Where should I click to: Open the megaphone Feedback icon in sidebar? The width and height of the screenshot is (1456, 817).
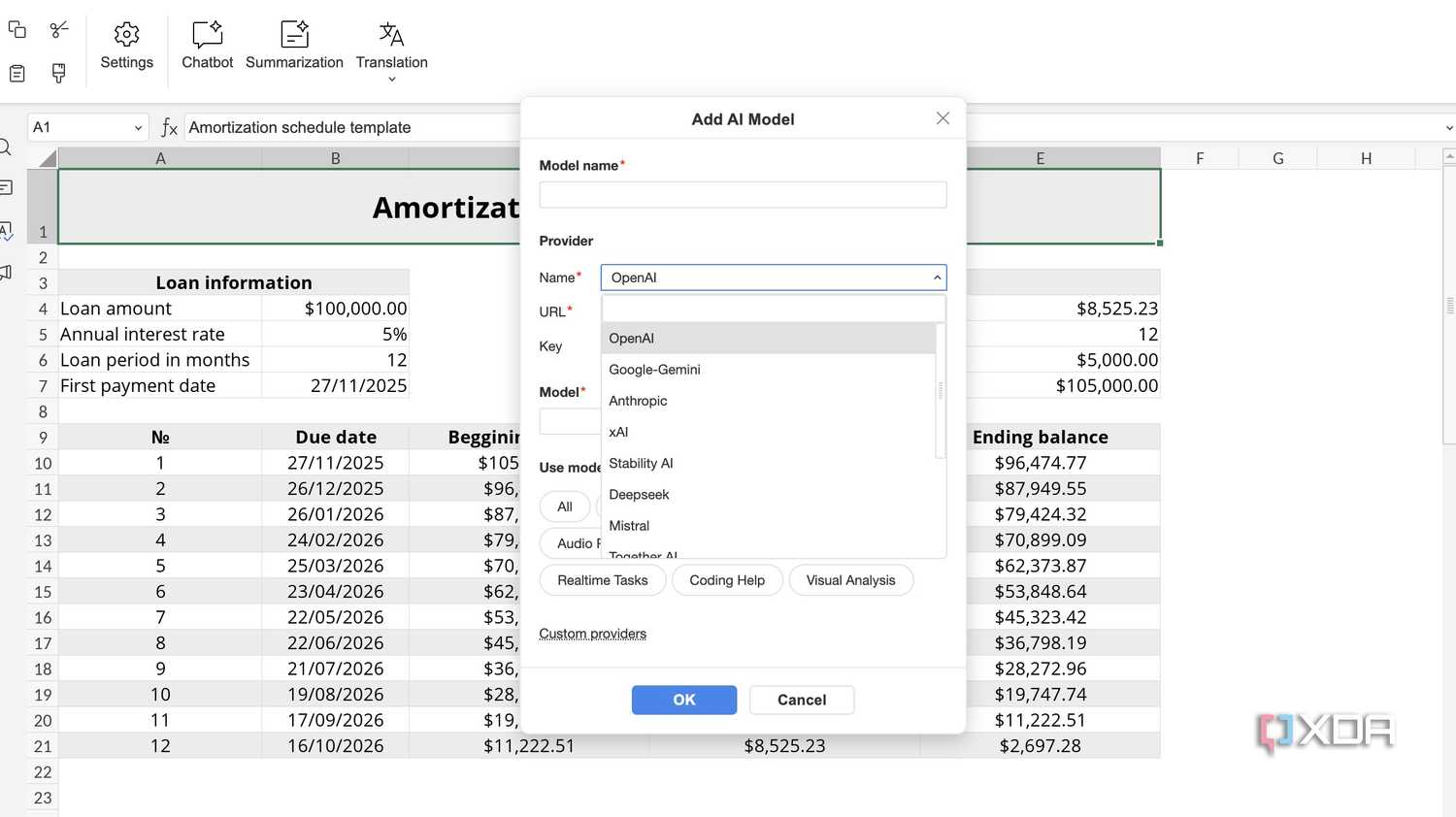pyautogui.click(x=5, y=273)
